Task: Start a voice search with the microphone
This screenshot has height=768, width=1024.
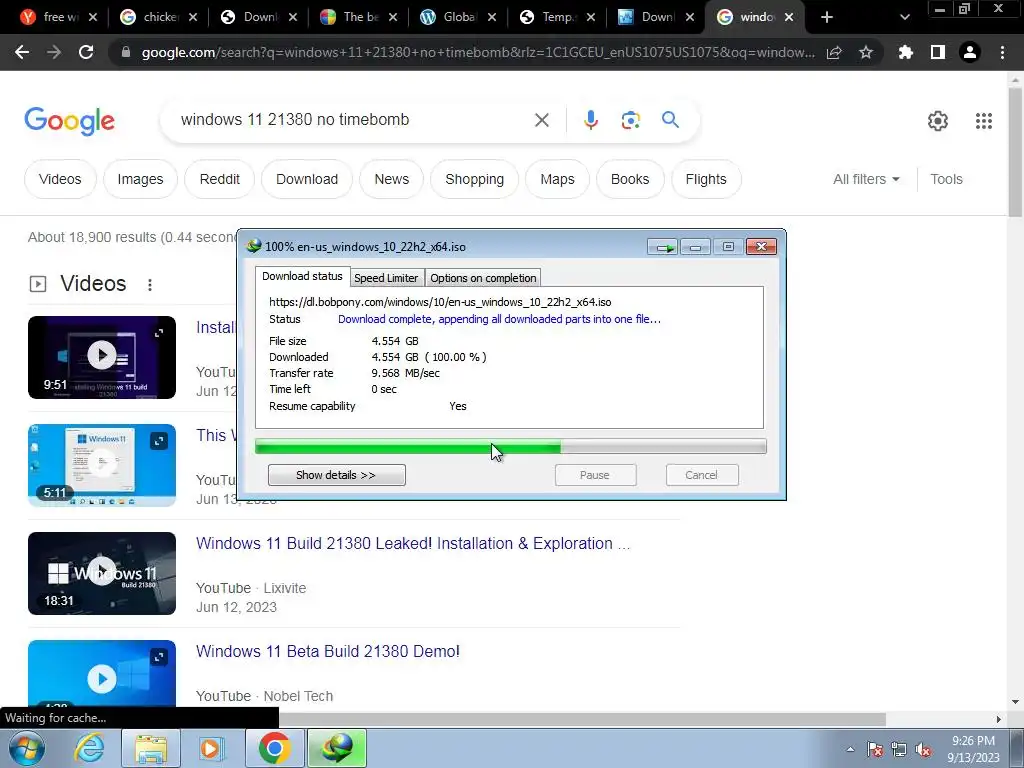Action: coord(590,120)
